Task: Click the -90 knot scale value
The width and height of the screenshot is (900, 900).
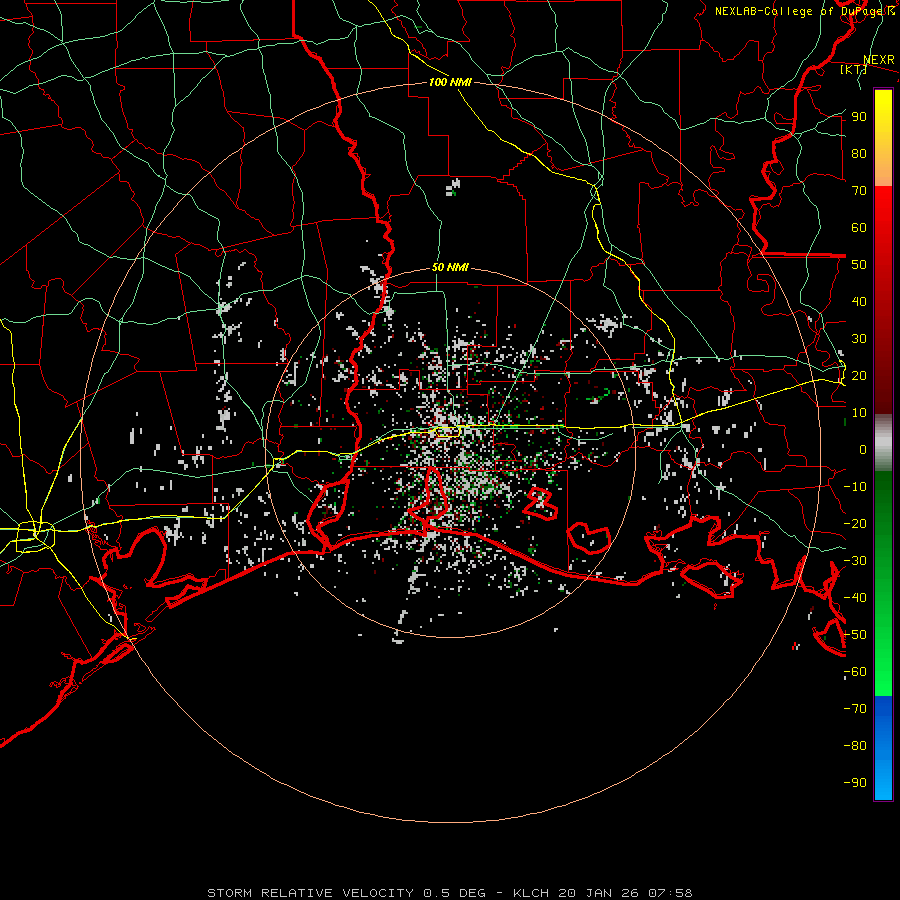Action: [855, 783]
